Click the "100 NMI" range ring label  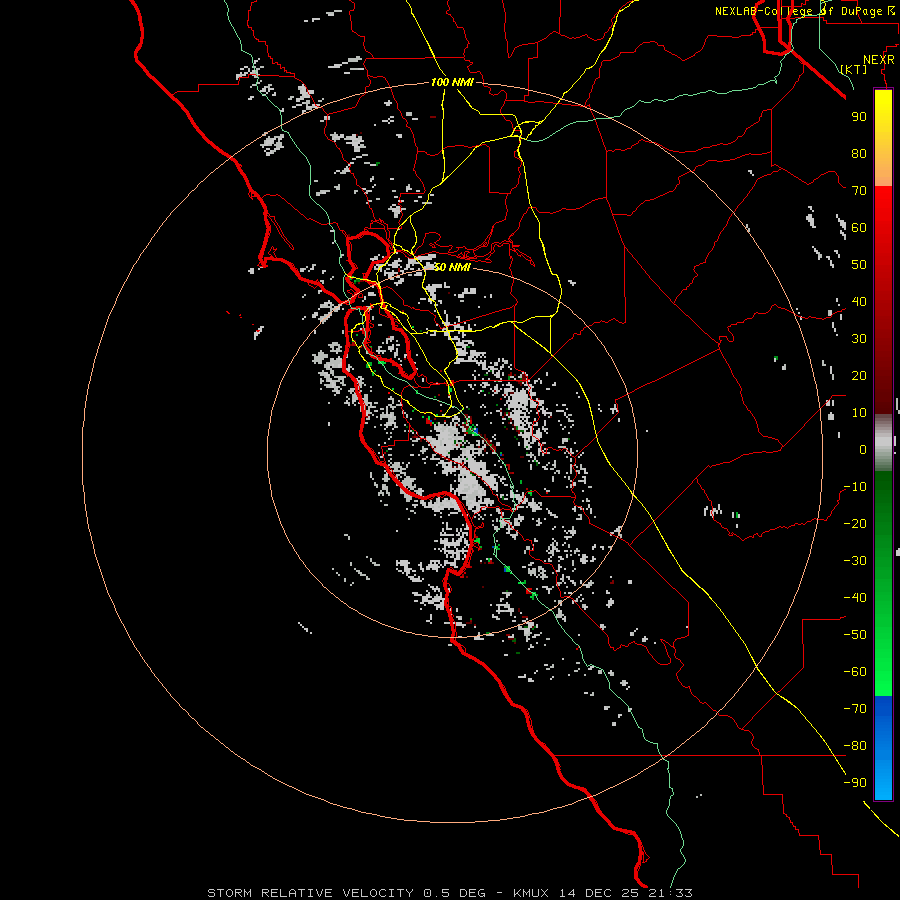pos(452,82)
